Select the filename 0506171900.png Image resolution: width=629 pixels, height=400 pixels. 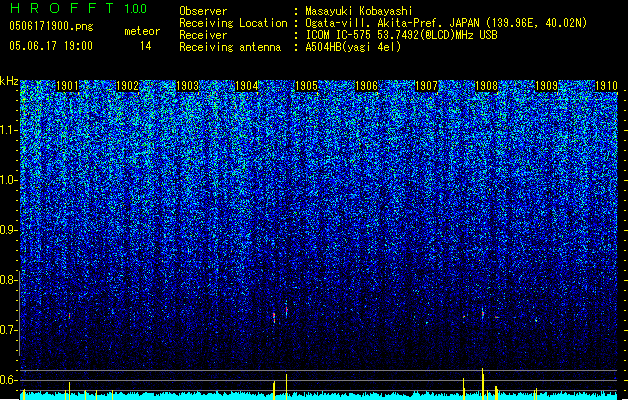[x=51, y=26]
